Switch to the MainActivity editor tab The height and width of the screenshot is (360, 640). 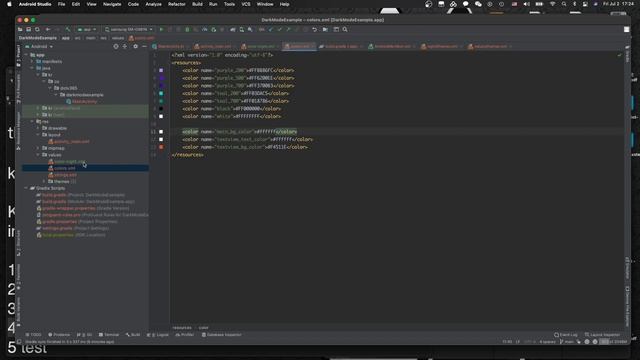168,47
